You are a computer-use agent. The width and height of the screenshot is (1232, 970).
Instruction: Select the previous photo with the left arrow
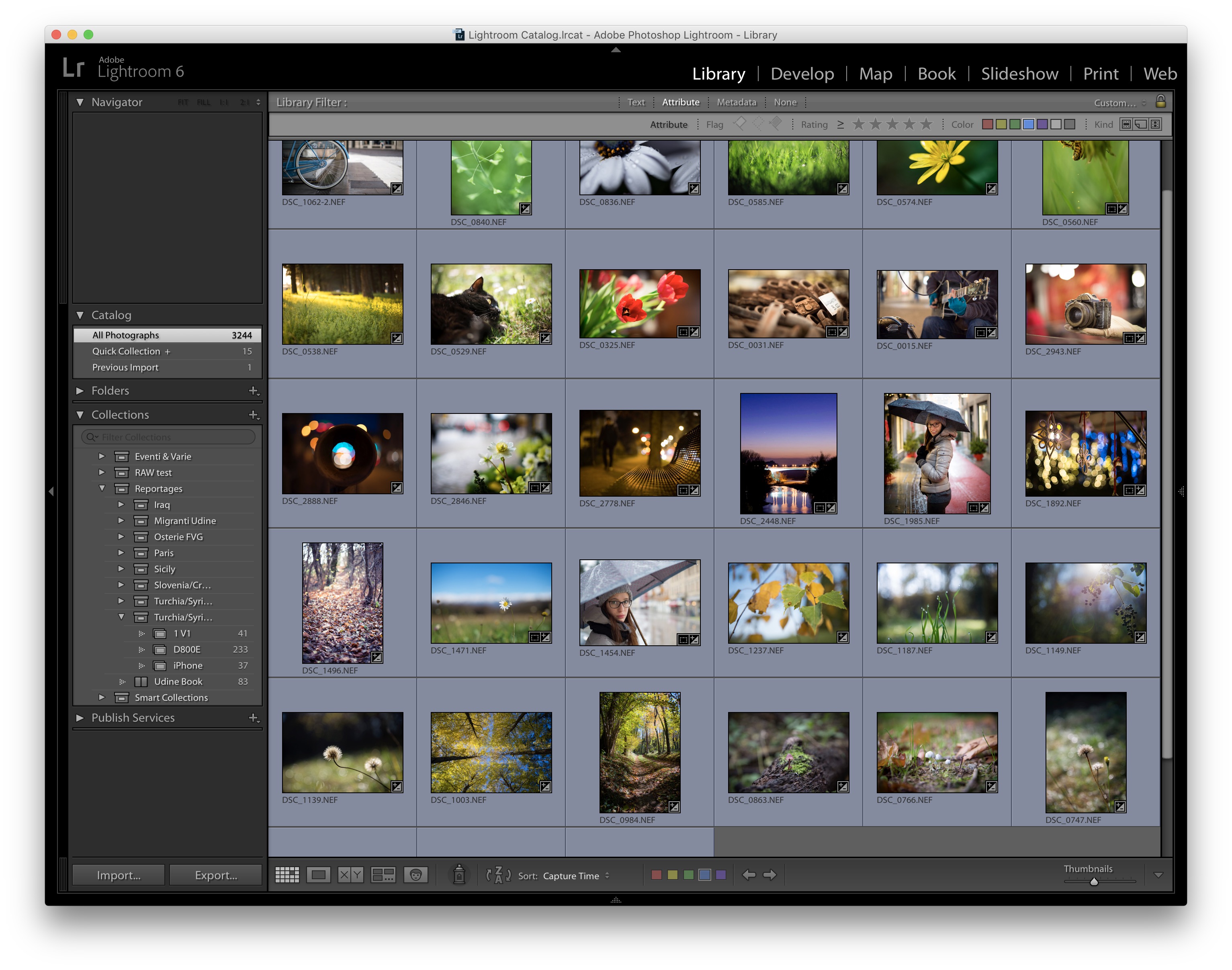click(x=749, y=875)
